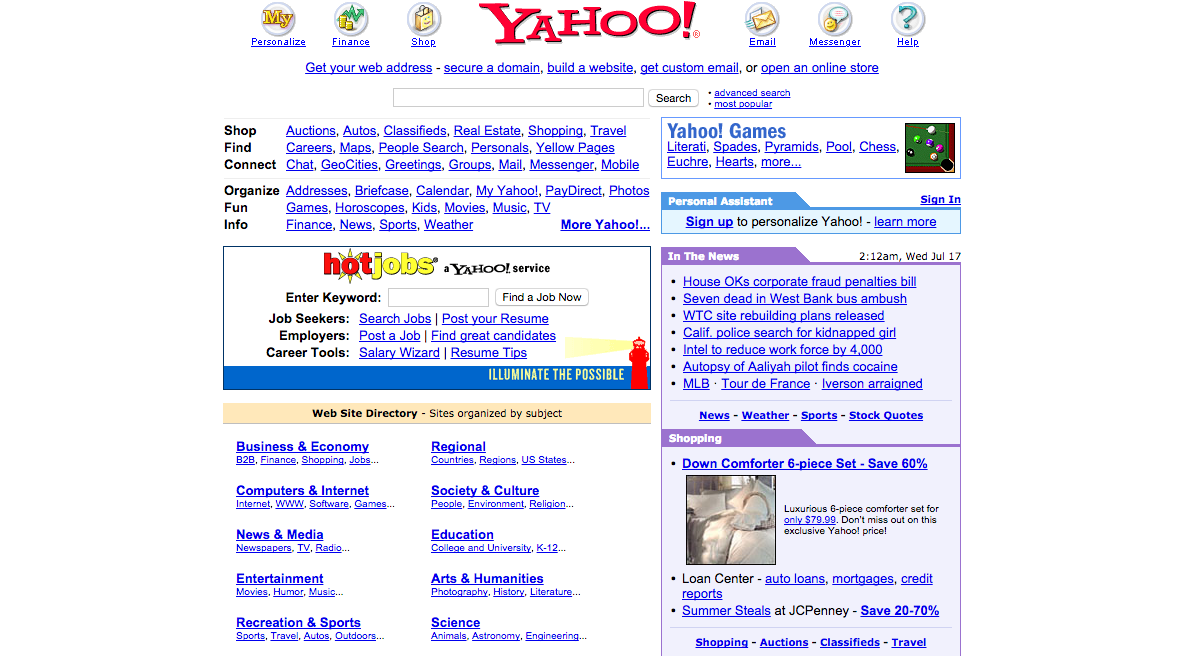Open Salary Wizard tool
1184x656 pixels.
[399, 353]
